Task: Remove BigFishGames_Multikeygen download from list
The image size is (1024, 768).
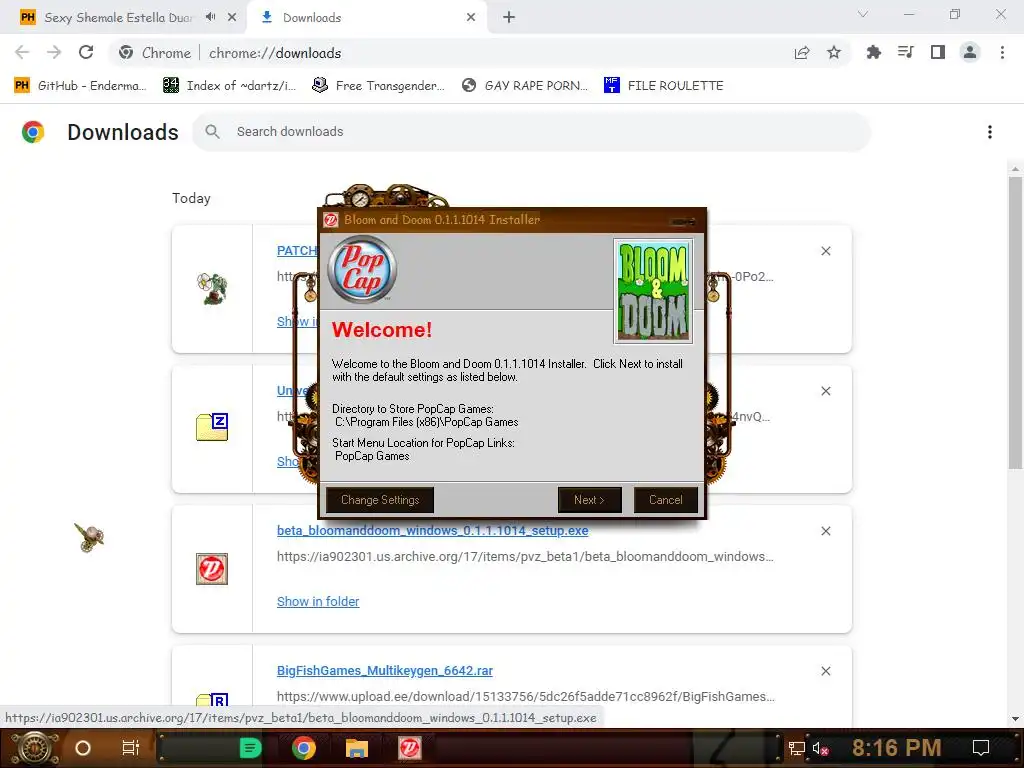Action: coord(825,671)
